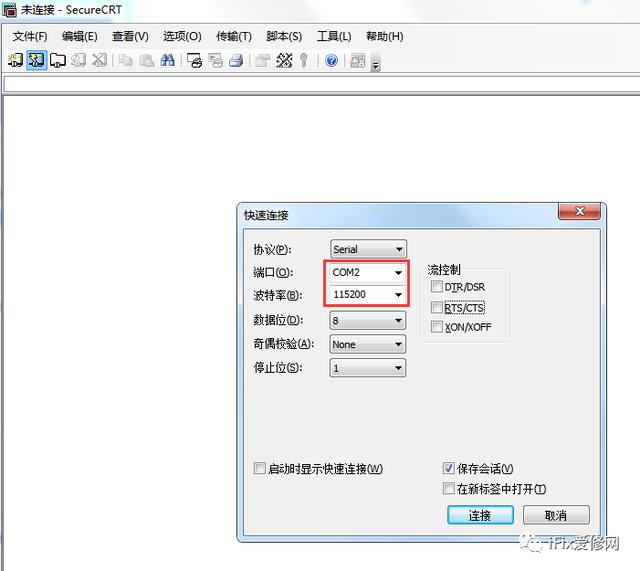Click the Copy toolbar icon
Viewport: 640px width, 571px height.
[x=126, y=60]
